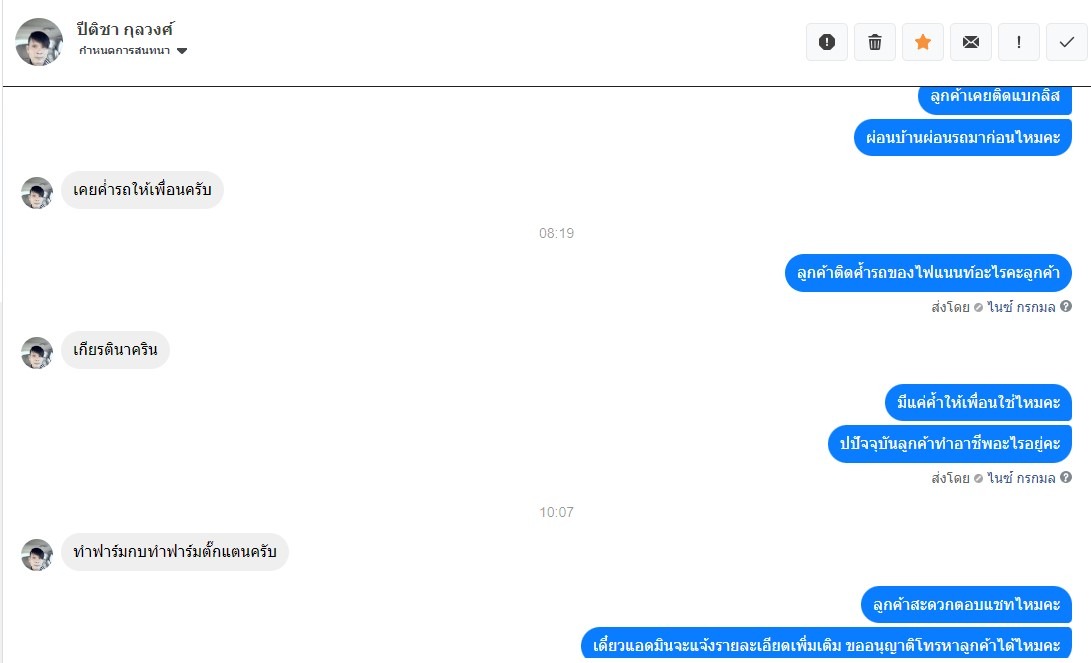The height and width of the screenshot is (663, 1091).
Task: Delete conversation using trash icon
Action: coord(875,42)
